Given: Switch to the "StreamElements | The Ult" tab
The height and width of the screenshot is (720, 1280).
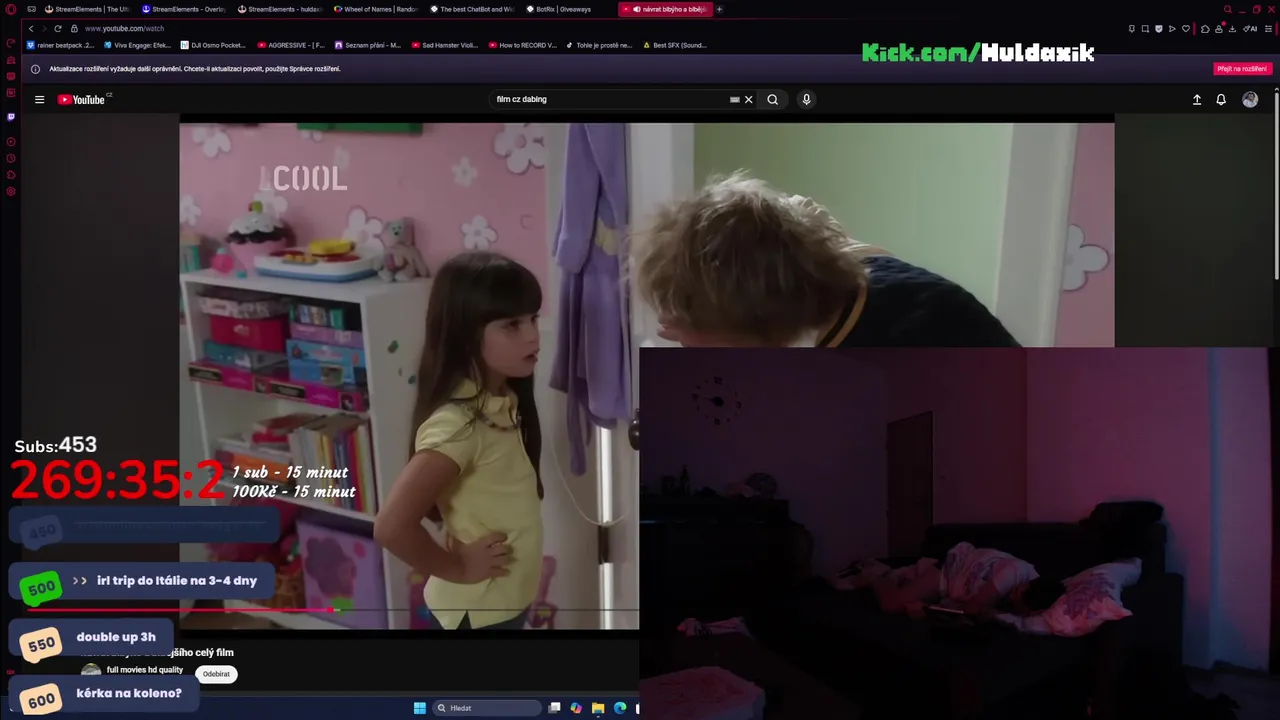Looking at the screenshot, I should tap(87, 9).
